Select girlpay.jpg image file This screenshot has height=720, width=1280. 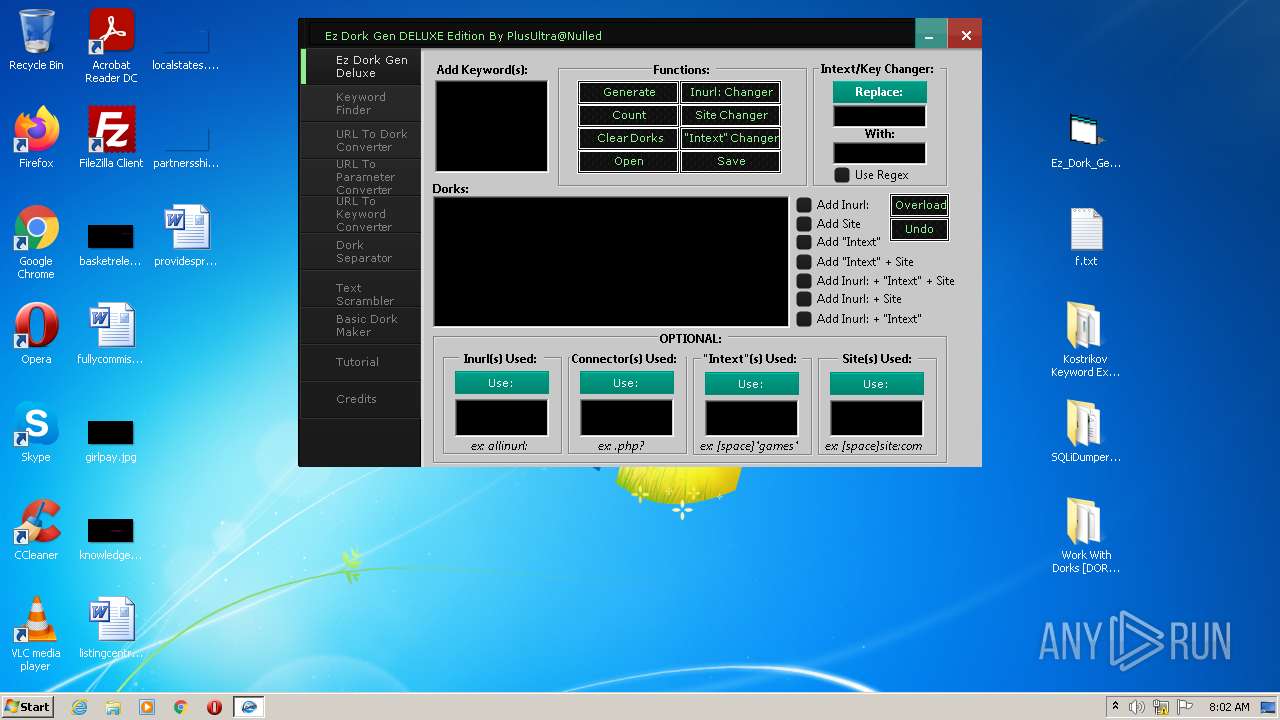[x=111, y=440]
